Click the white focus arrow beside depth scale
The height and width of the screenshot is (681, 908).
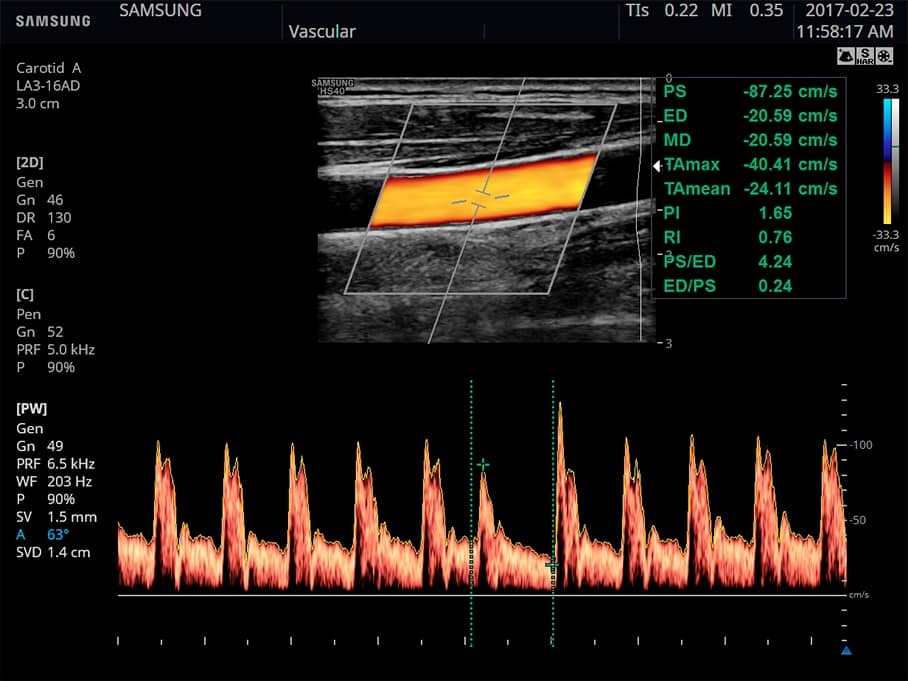click(x=657, y=165)
